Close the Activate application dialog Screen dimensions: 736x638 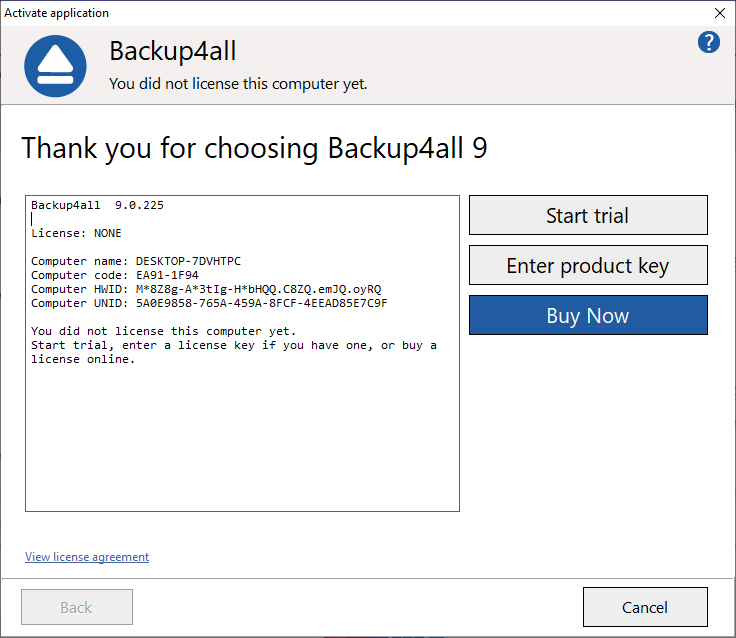720,13
